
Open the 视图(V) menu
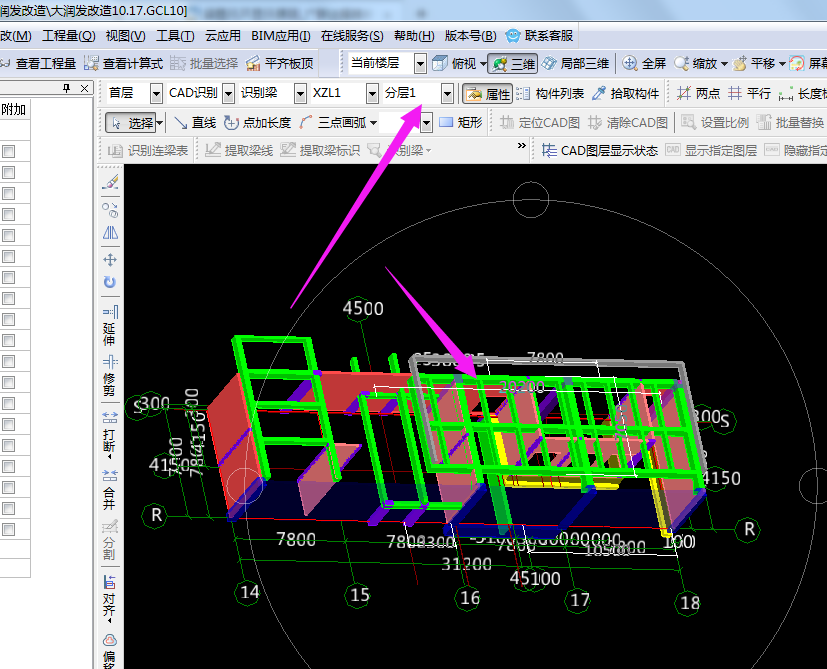pyautogui.click(x=126, y=35)
